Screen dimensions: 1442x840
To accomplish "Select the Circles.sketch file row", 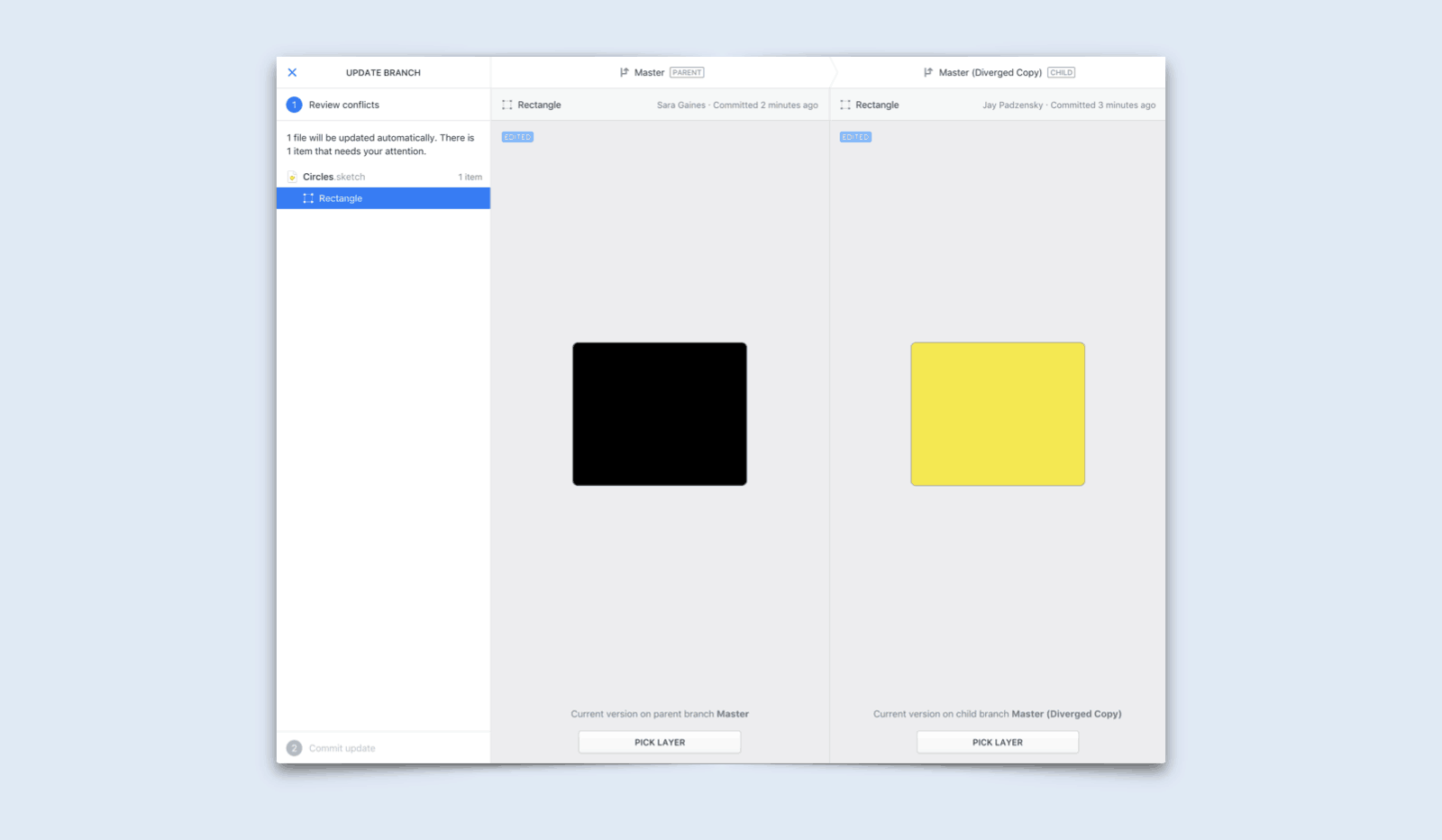I will point(383,178).
